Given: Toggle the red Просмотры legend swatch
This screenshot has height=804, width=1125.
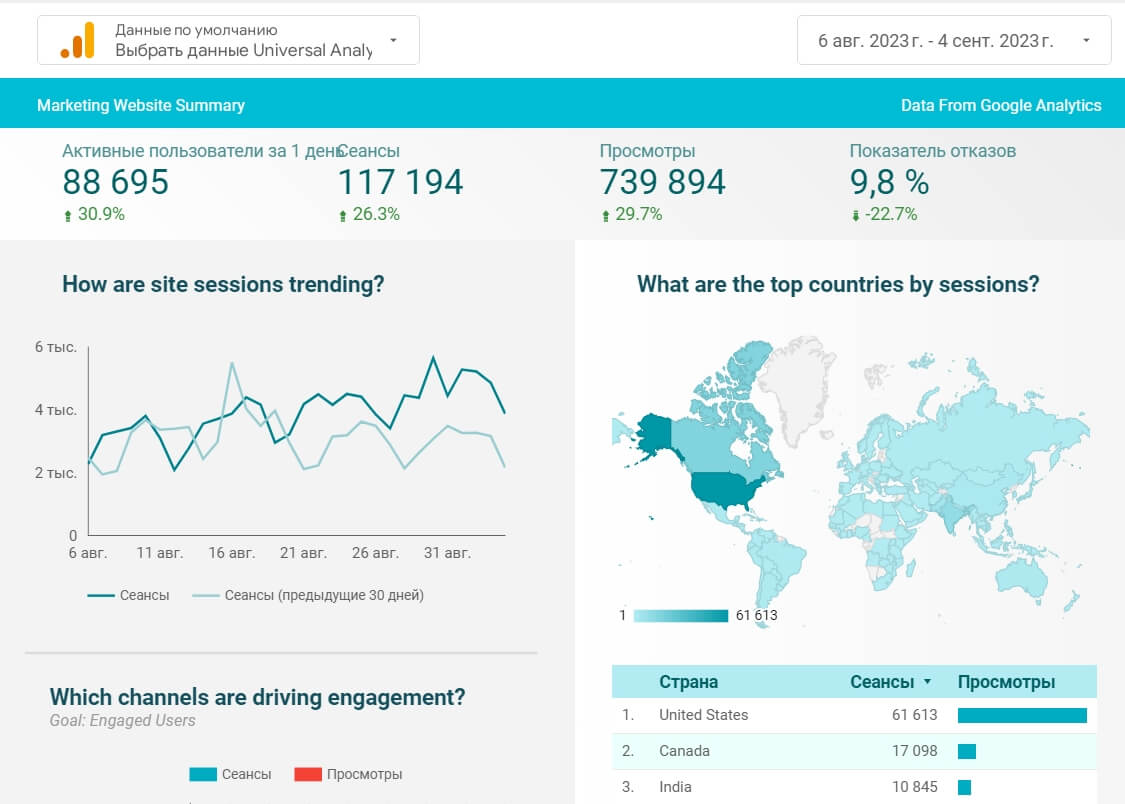Looking at the screenshot, I should [308, 774].
